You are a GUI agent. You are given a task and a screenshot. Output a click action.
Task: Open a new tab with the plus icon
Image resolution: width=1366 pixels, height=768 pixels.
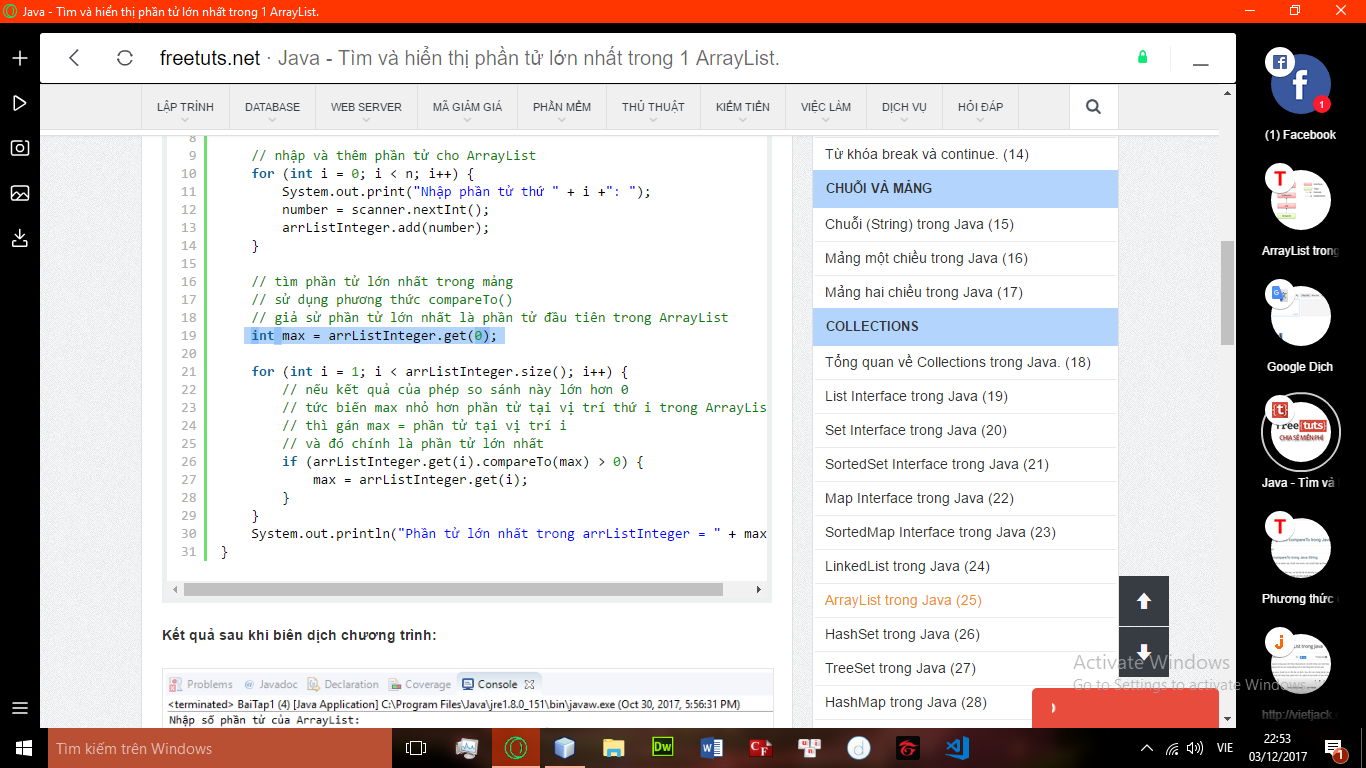pos(19,58)
